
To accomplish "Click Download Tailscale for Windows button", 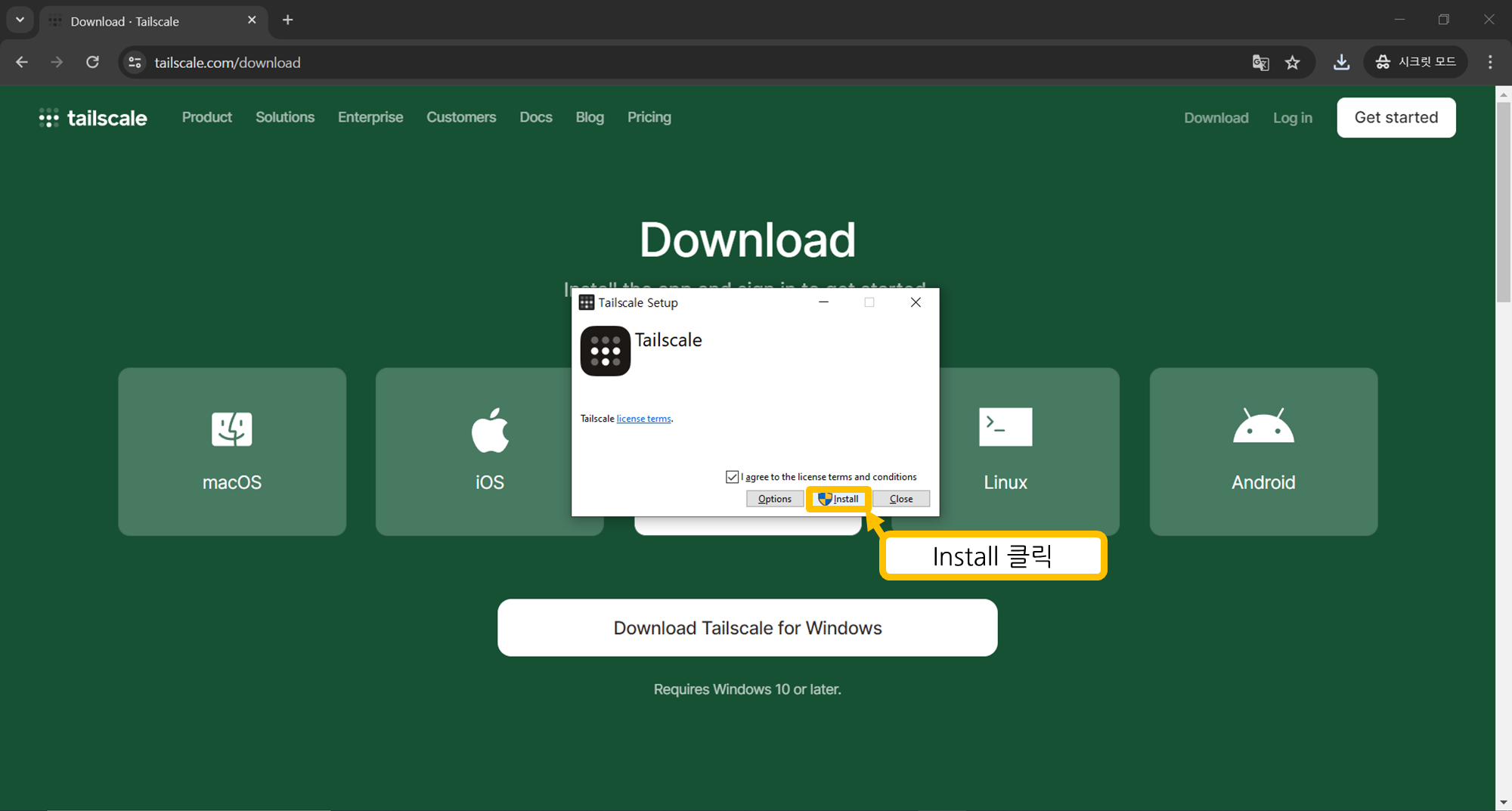I will point(748,628).
